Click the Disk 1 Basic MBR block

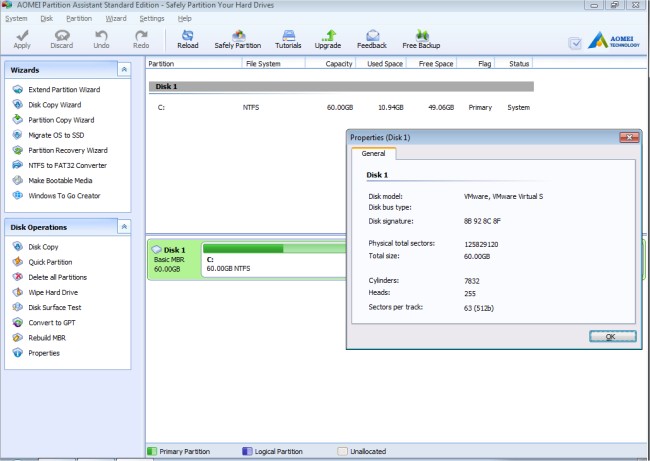(x=174, y=260)
